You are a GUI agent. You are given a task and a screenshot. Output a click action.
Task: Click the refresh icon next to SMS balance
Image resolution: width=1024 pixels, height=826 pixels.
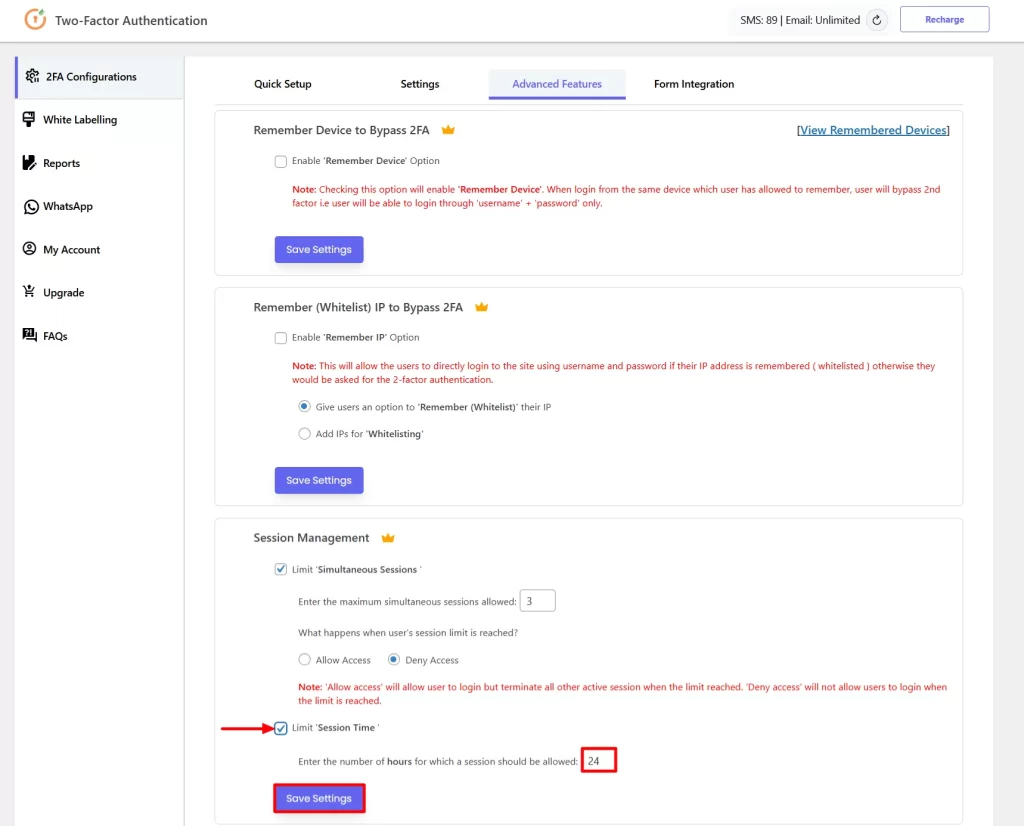tap(877, 20)
